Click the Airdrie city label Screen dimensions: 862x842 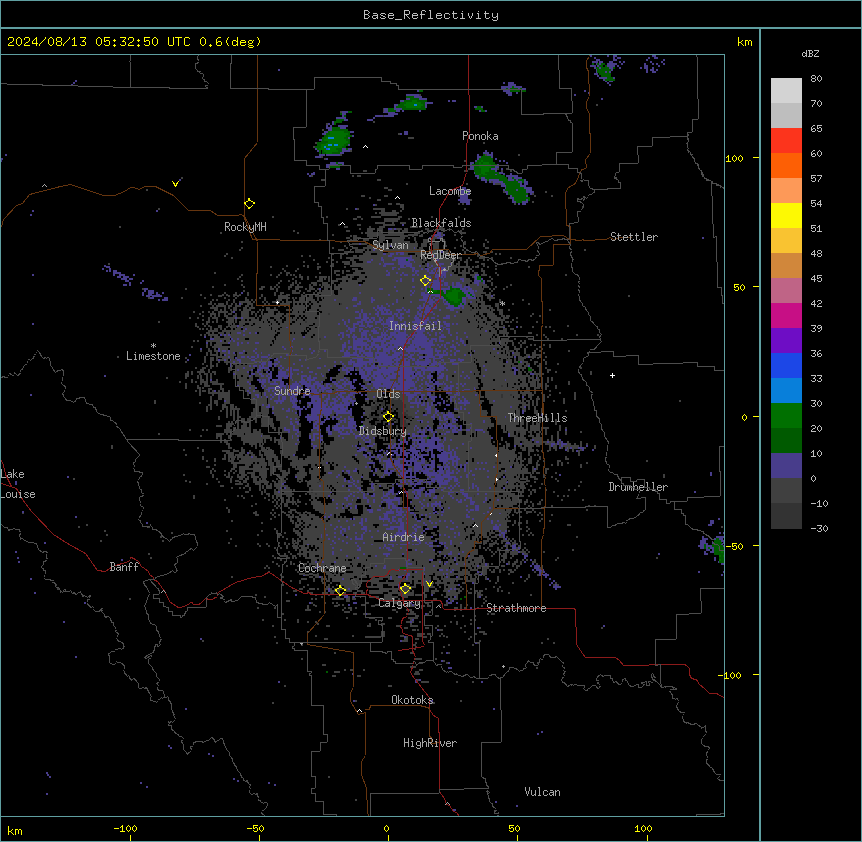pyautogui.click(x=404, y=537)
